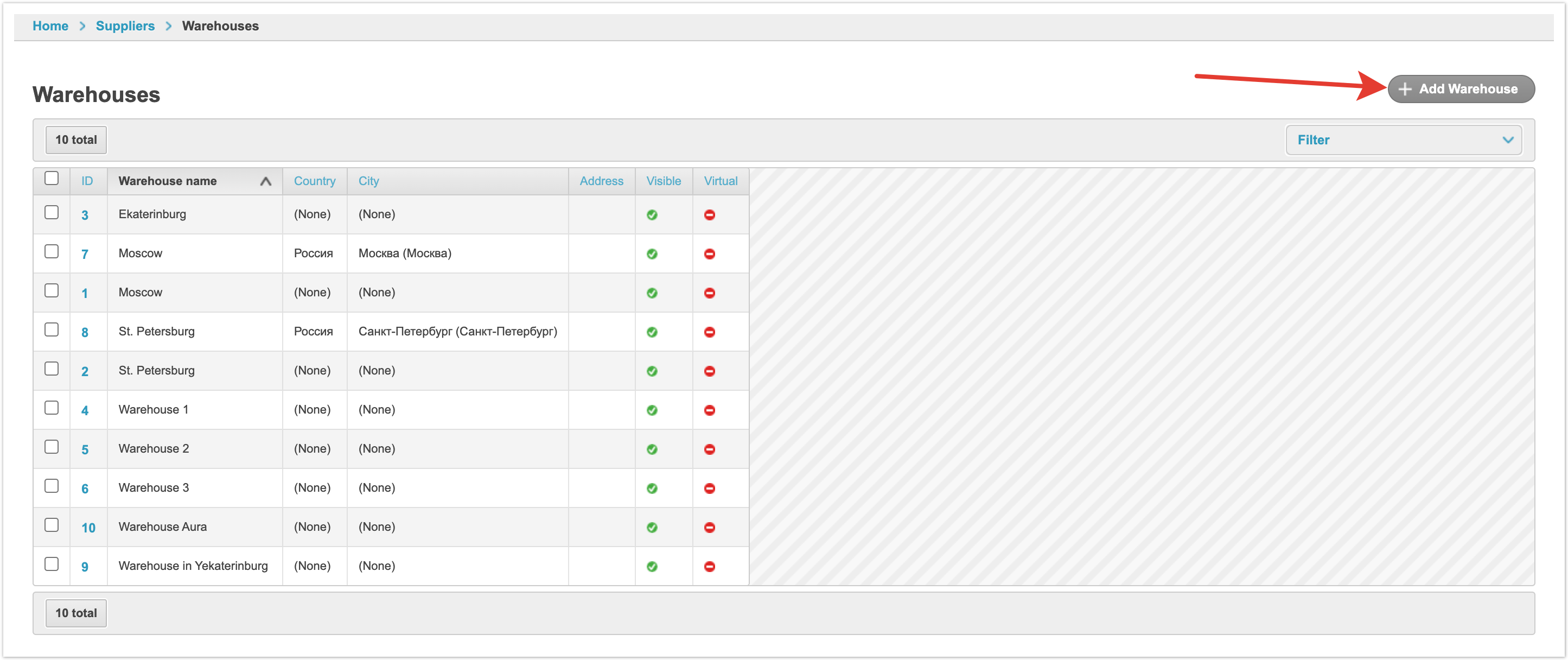Click top 10 total counter button
Screen dimensions: 1568x660
click(76, 140)
